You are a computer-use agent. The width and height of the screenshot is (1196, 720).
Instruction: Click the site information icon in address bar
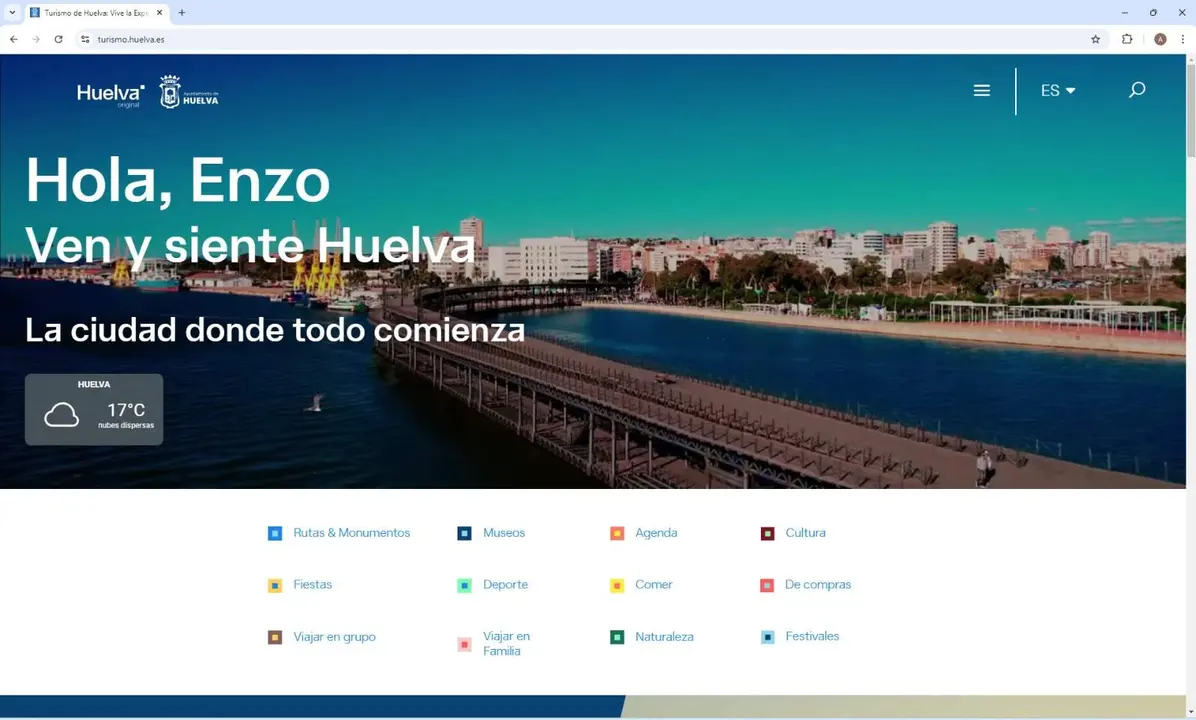85,40
